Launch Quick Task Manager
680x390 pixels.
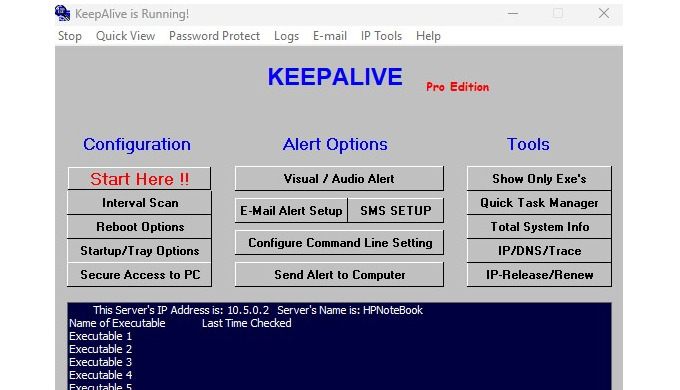539,203
